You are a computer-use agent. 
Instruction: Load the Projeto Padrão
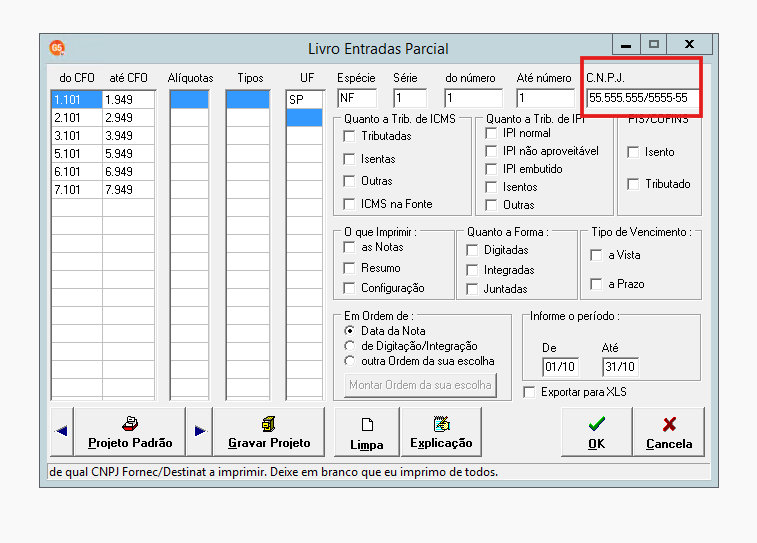pos(130,431)
